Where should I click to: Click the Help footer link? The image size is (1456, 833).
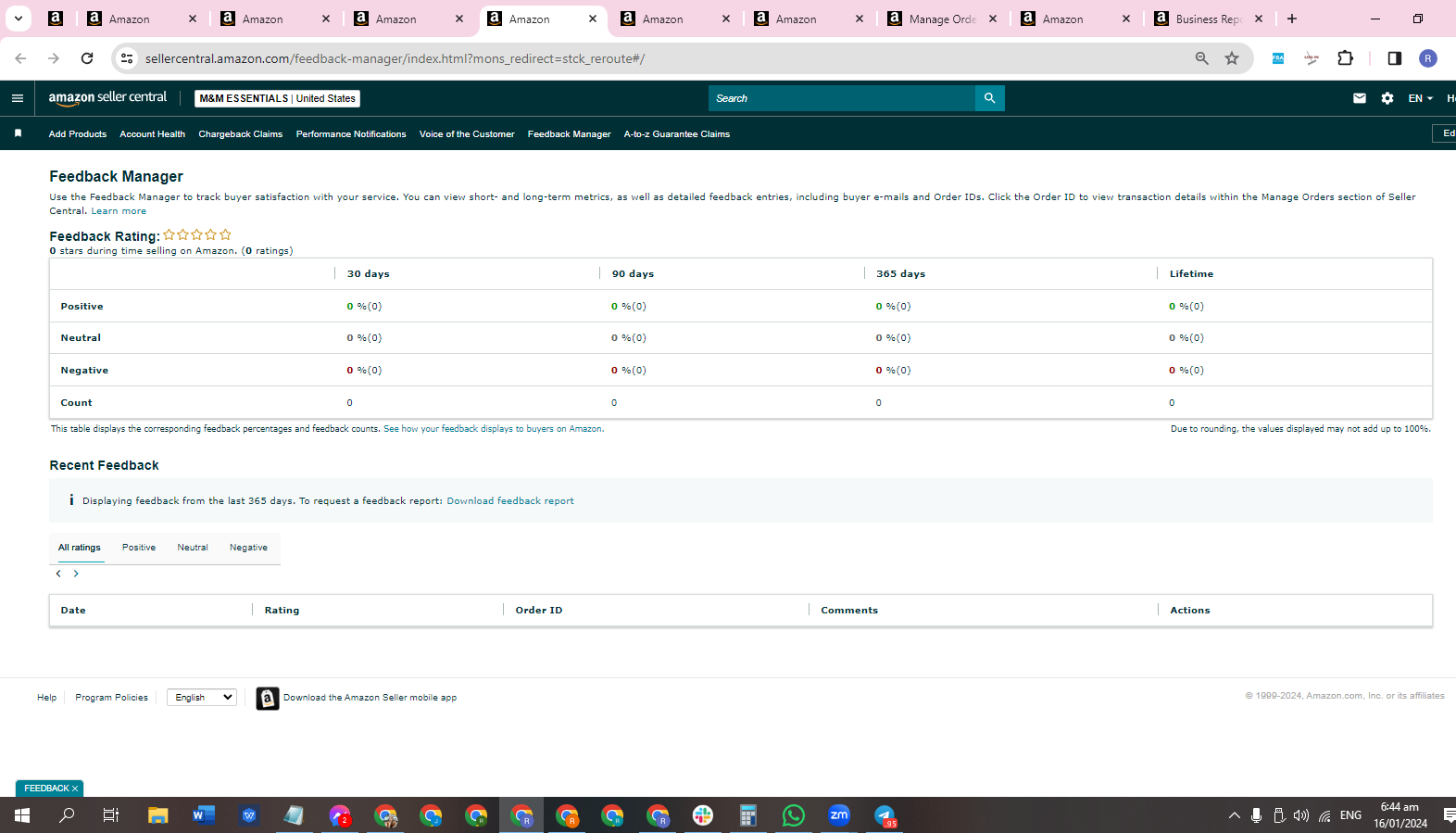(x=46, y=698)
